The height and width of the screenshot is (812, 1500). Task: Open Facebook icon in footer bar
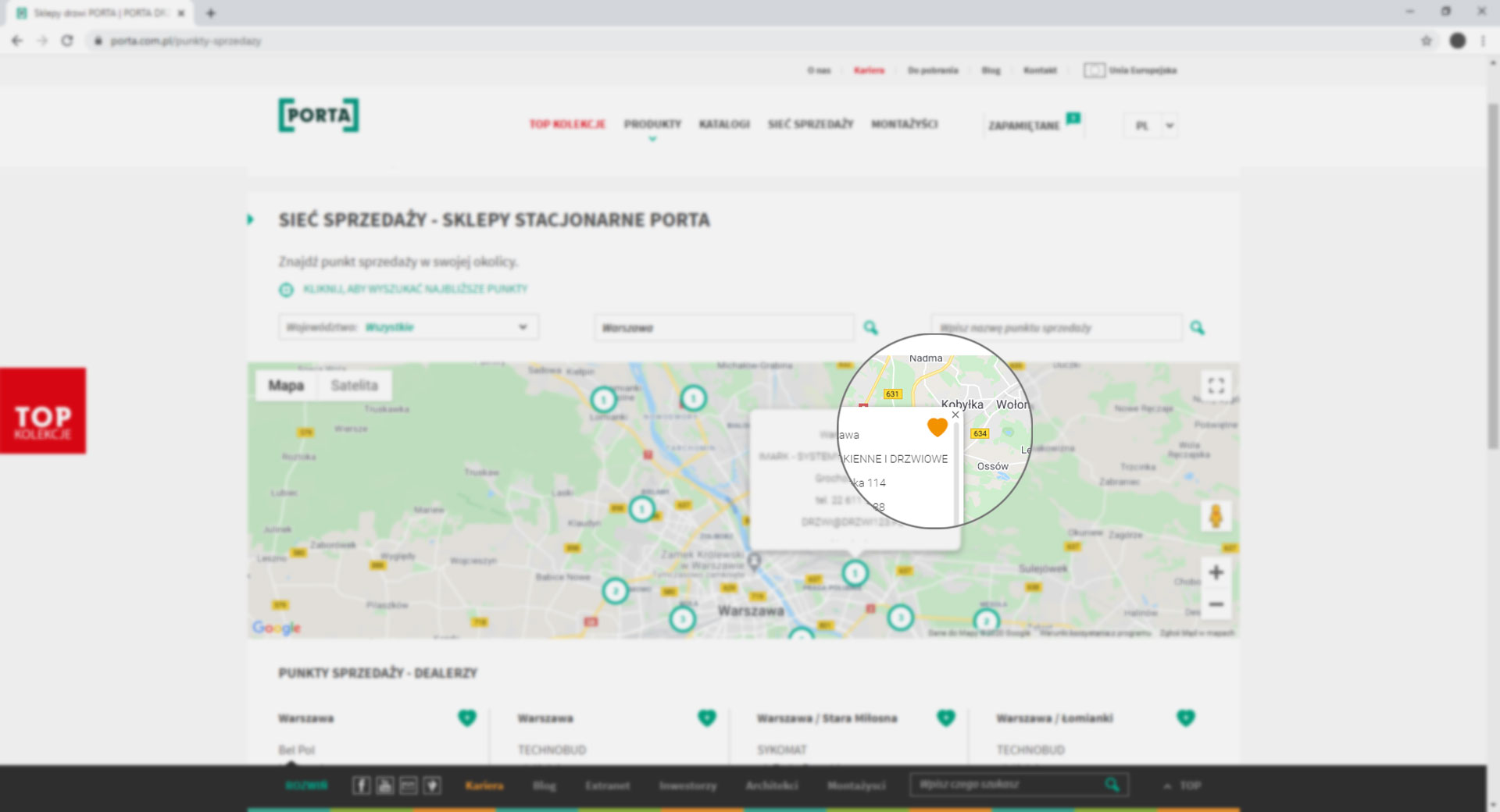pyautogui.click(x=361, y=785)
